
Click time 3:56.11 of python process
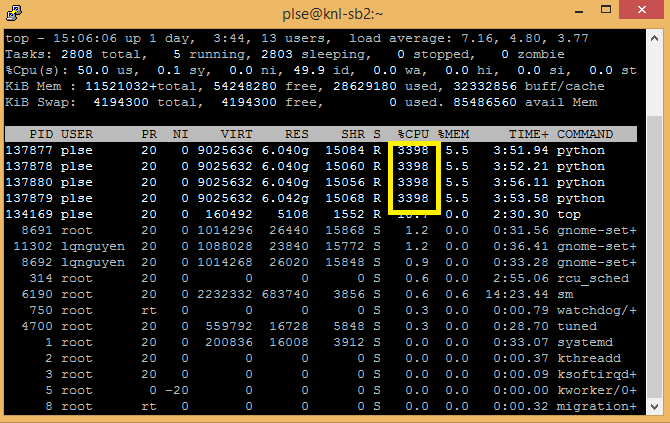pos(521,182)
